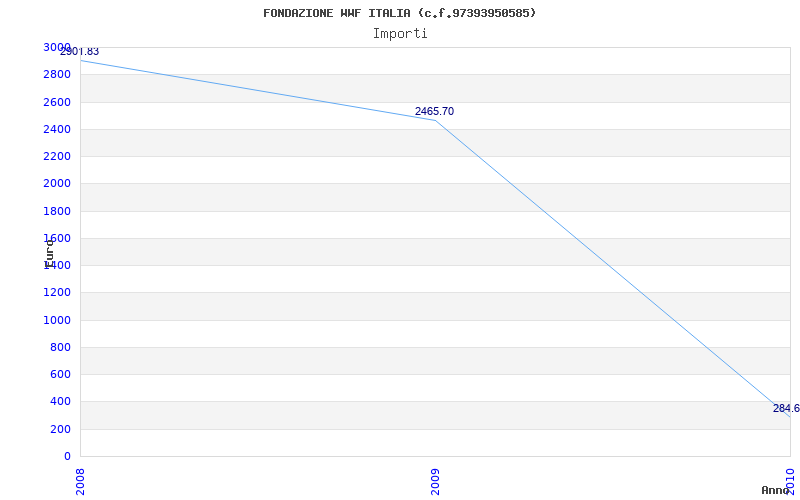The height and width of the screenshot is (500, 800).
Task: Select the 2465.70 data label
Action: (434, 111)
